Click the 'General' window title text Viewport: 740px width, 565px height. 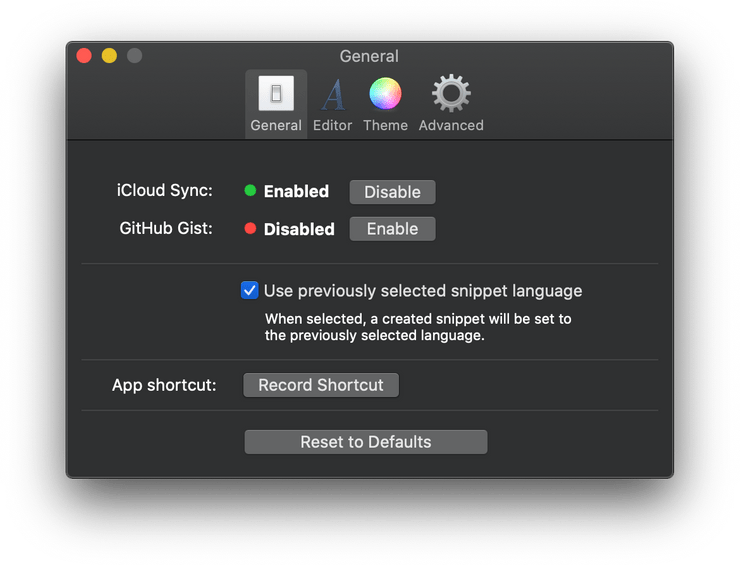tap(369, 56)
